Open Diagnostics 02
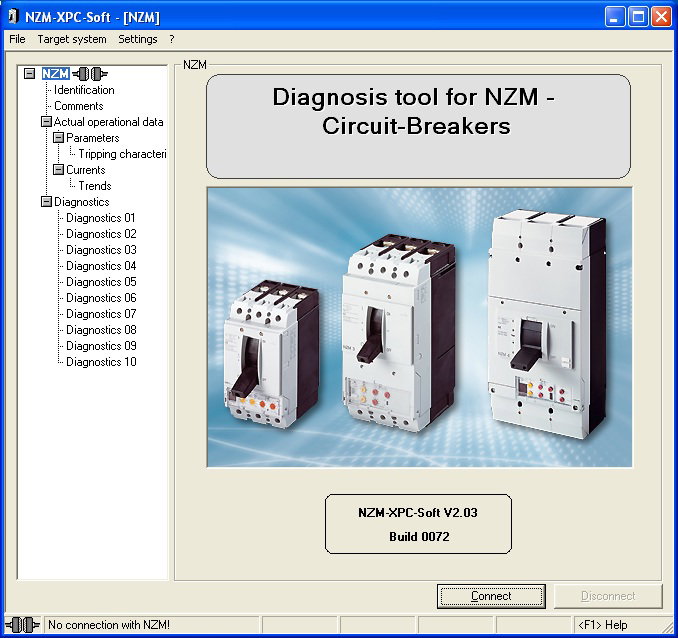Screen dimensions: 678x638 101,234
